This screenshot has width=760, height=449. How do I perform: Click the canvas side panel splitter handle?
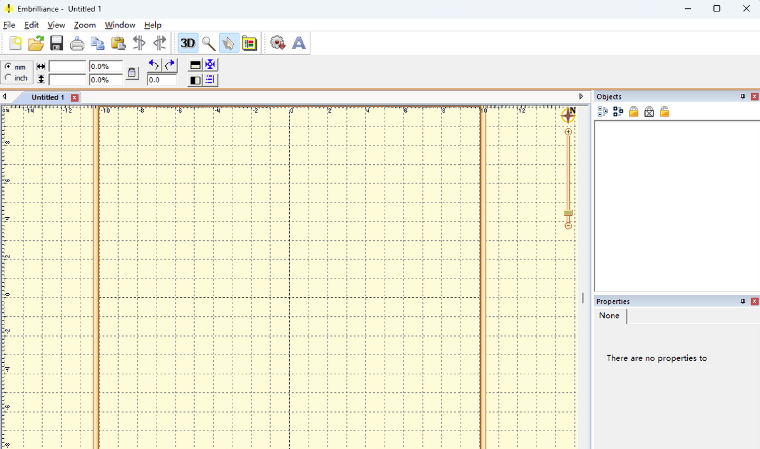point(583,298)
